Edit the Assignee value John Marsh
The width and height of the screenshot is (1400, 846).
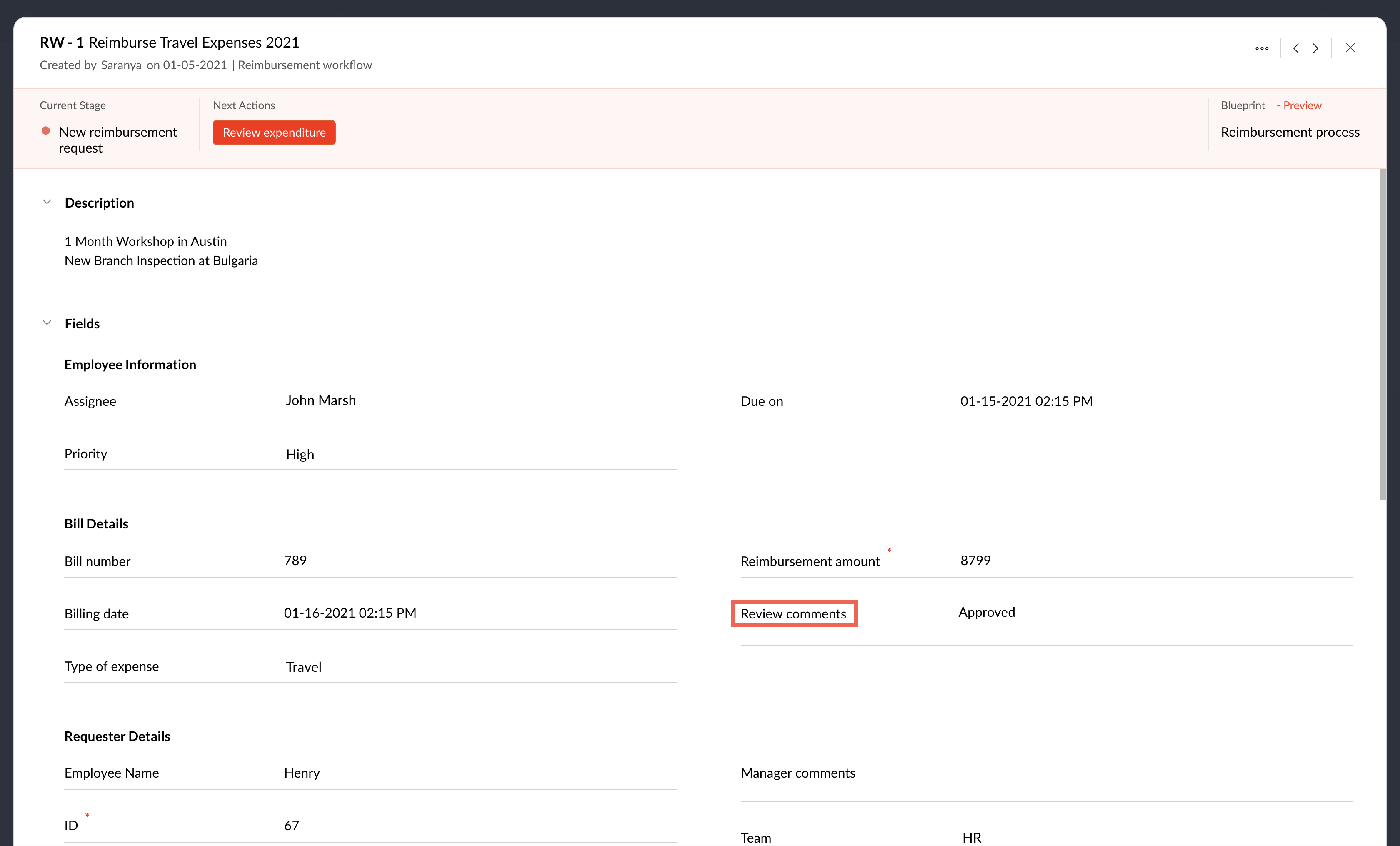coord(320,400)
